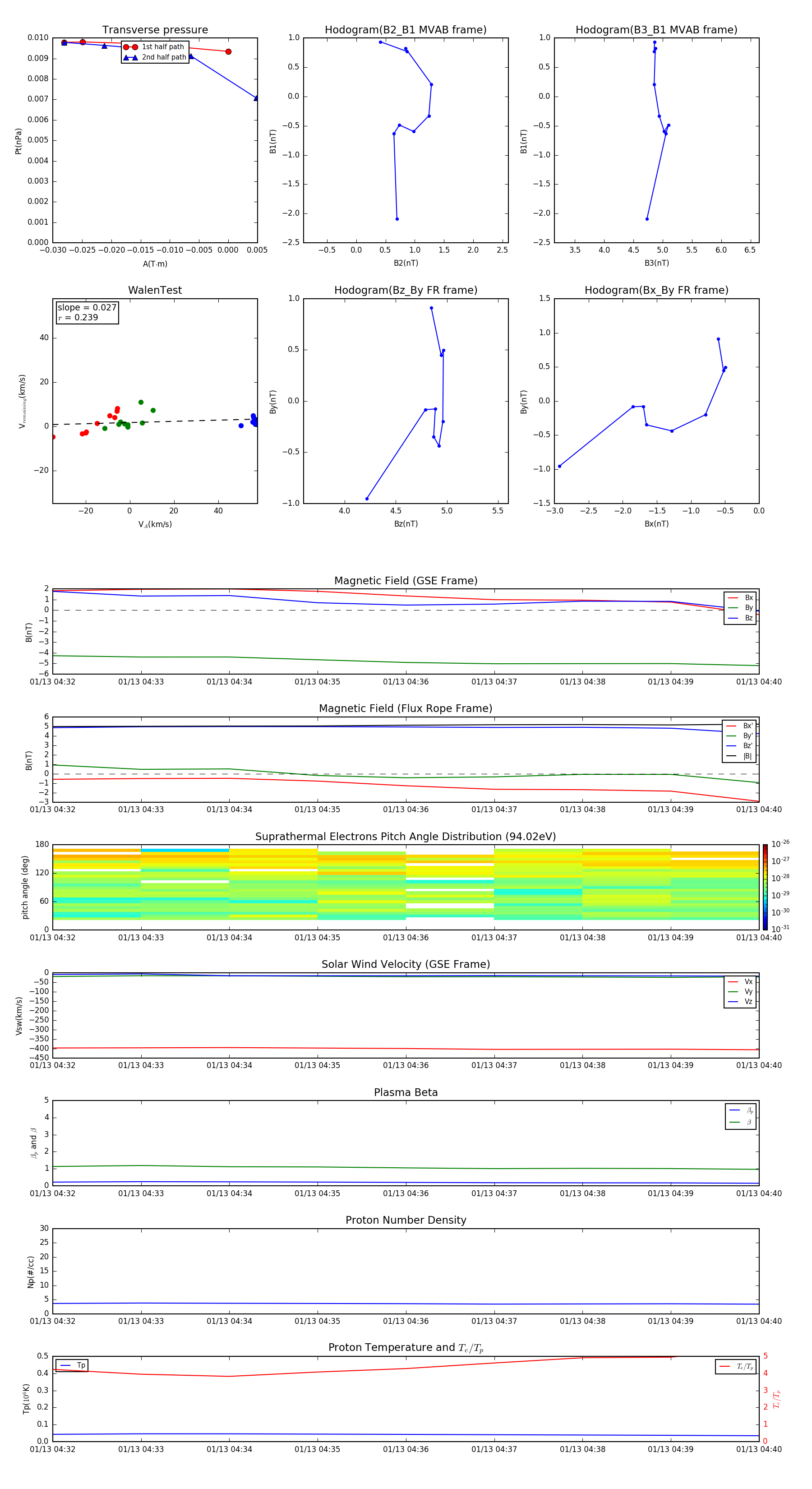Click the "2nd half path" legend entry
Image resolution: width=812 pixels, height=1489 pixels.
coord(155,57)
